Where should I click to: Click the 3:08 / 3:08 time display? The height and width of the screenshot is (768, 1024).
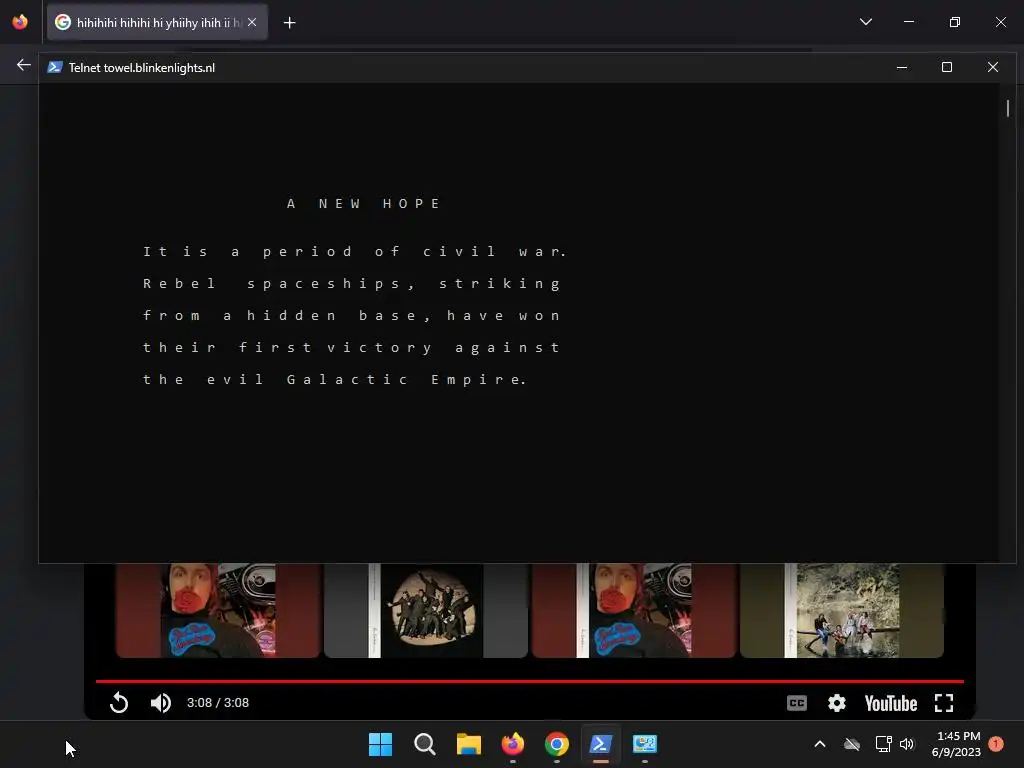pyautogui.click(x=218, y=703)
